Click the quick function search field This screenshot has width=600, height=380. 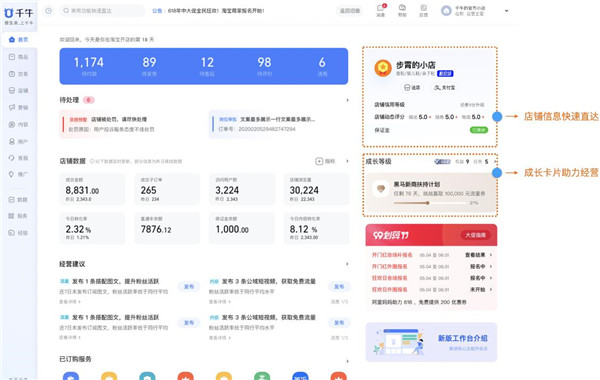[x=103, y=11]
